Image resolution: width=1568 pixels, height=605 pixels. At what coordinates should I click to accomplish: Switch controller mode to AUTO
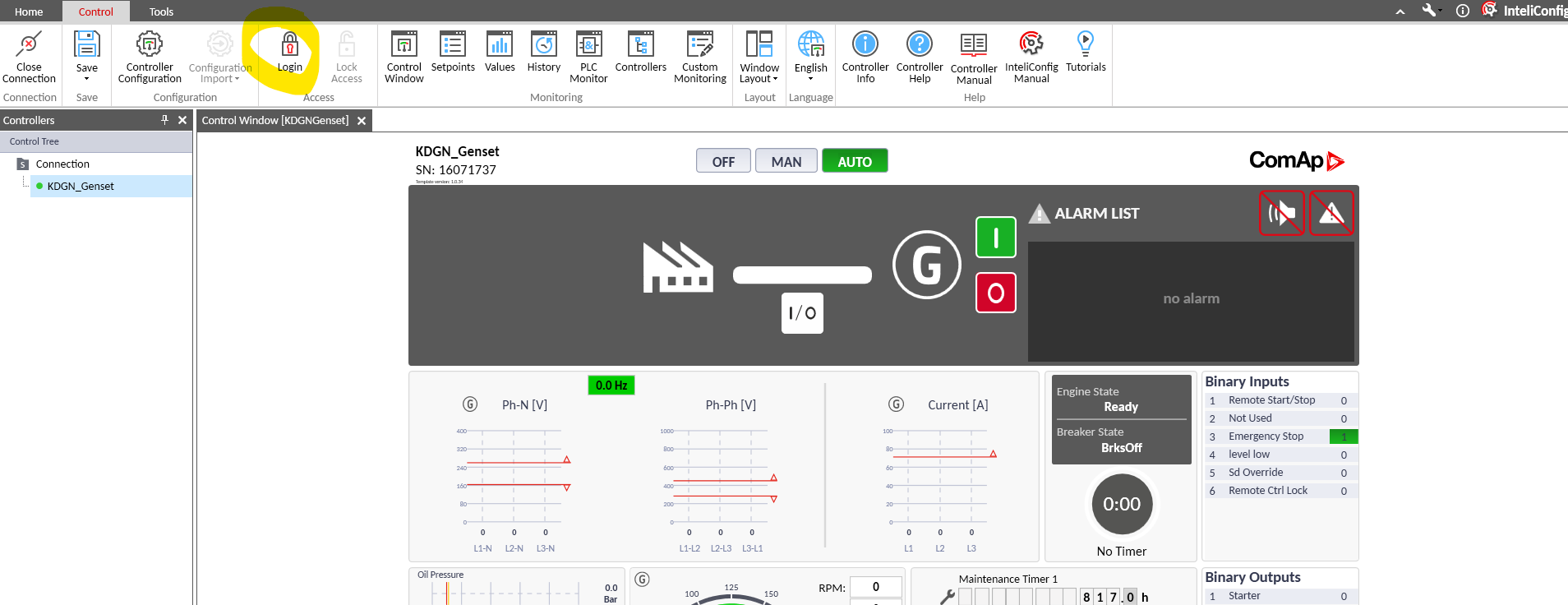[x=855, y=161]
